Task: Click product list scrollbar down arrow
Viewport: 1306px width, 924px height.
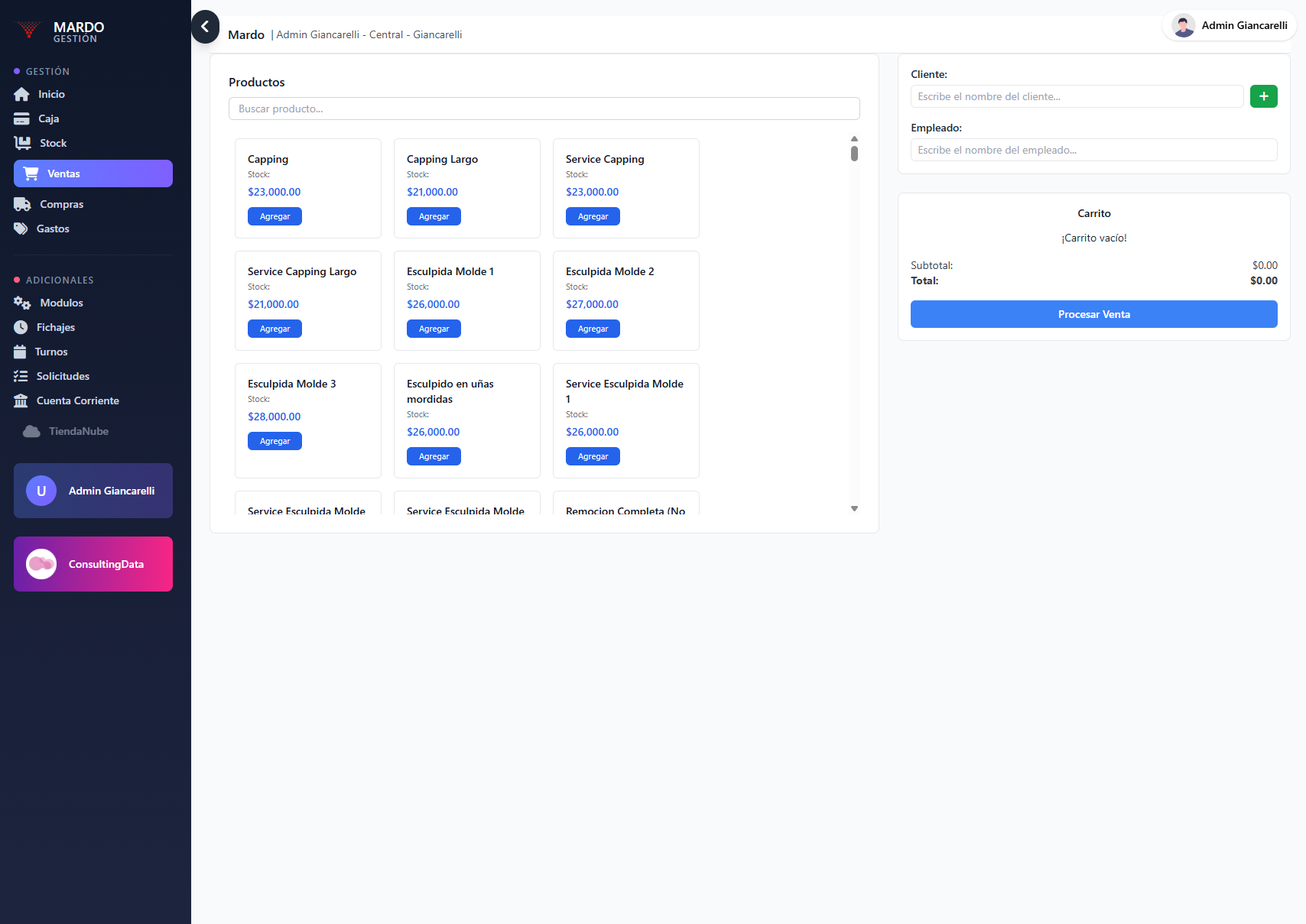Action: (854, 508)
